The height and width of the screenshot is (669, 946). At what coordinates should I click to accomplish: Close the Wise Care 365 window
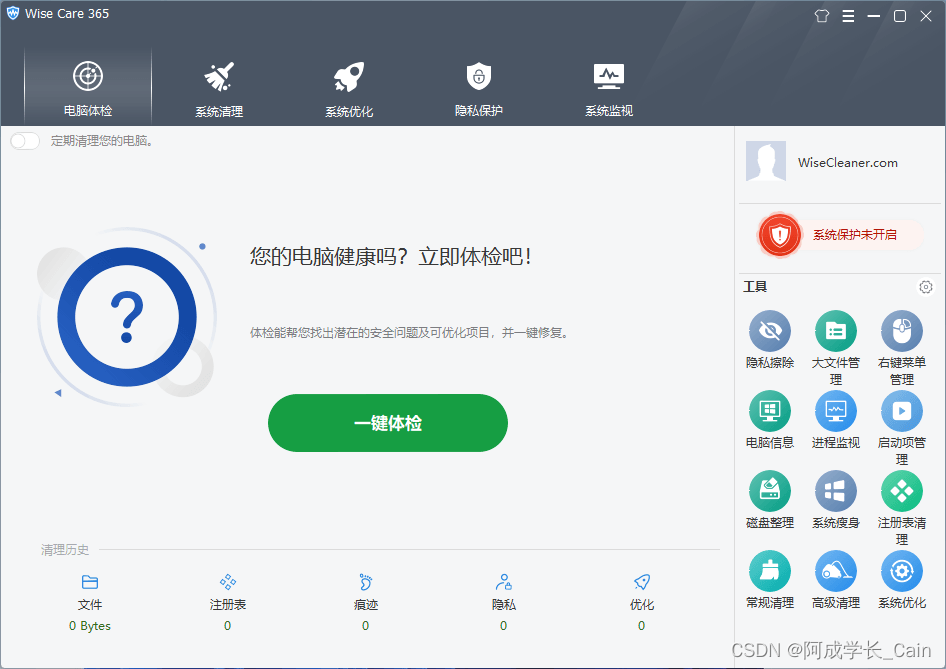pos(926,16)
